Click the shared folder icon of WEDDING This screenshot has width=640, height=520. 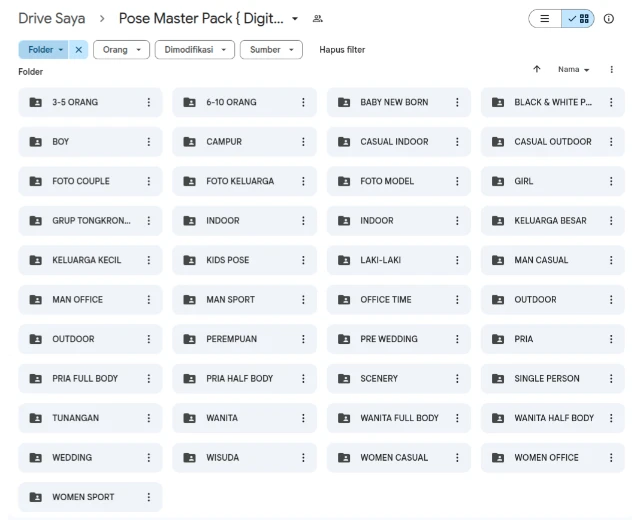pos(36,458)
